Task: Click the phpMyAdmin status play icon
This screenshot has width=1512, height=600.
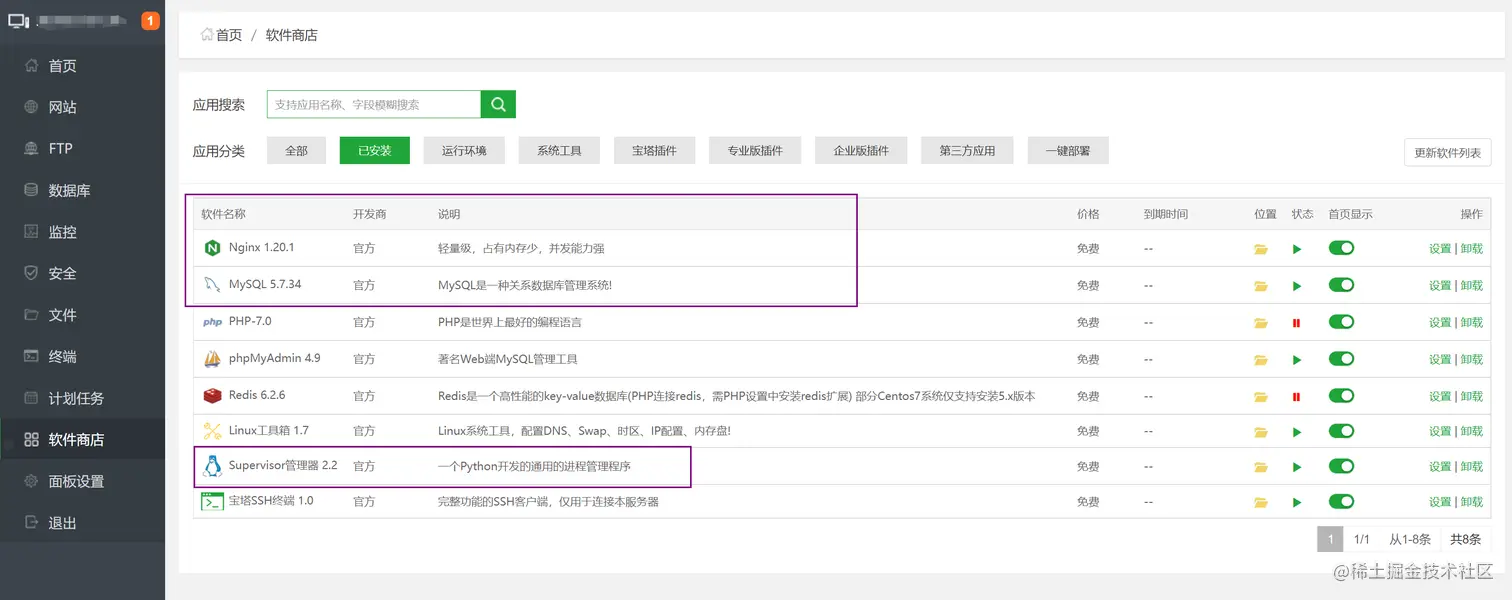Action: (1297, 360)
